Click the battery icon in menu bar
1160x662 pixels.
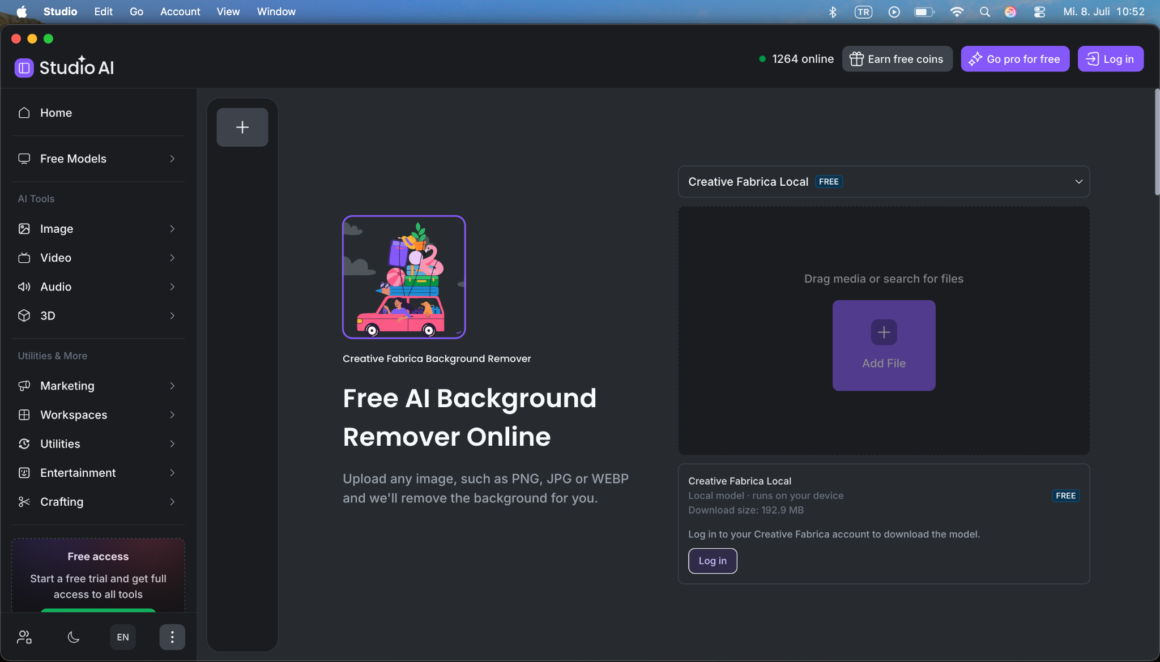click(x=923, y=12)
